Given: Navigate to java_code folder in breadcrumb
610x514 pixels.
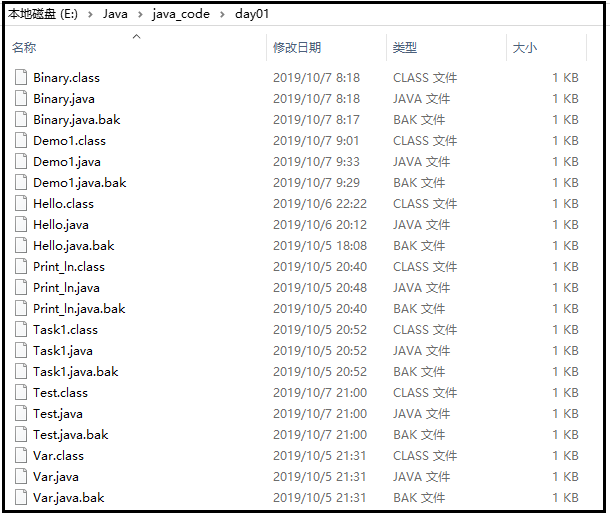Looking at the screenshot, I should tap(181, 14).
